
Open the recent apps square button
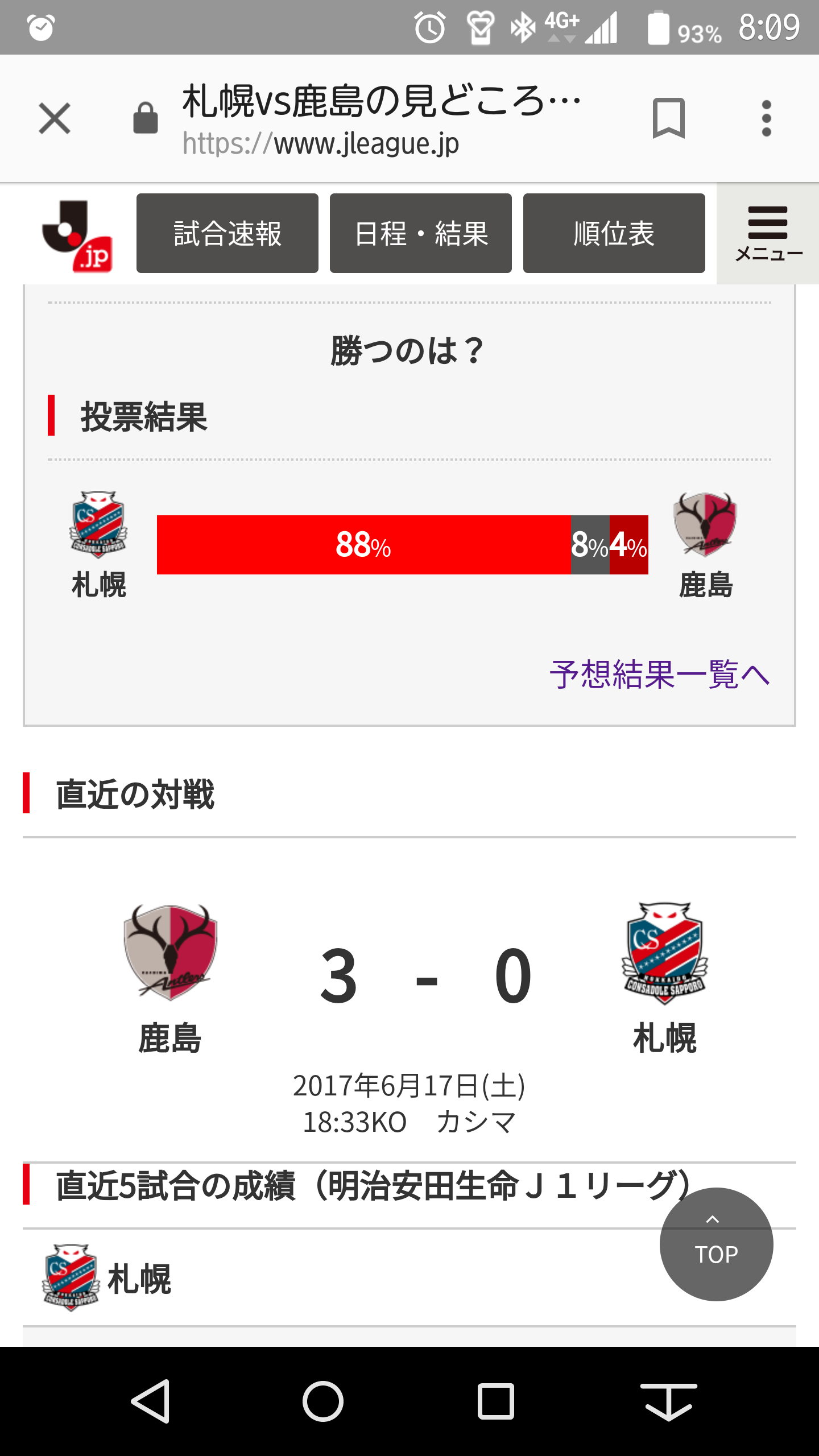click(496, 1401)
